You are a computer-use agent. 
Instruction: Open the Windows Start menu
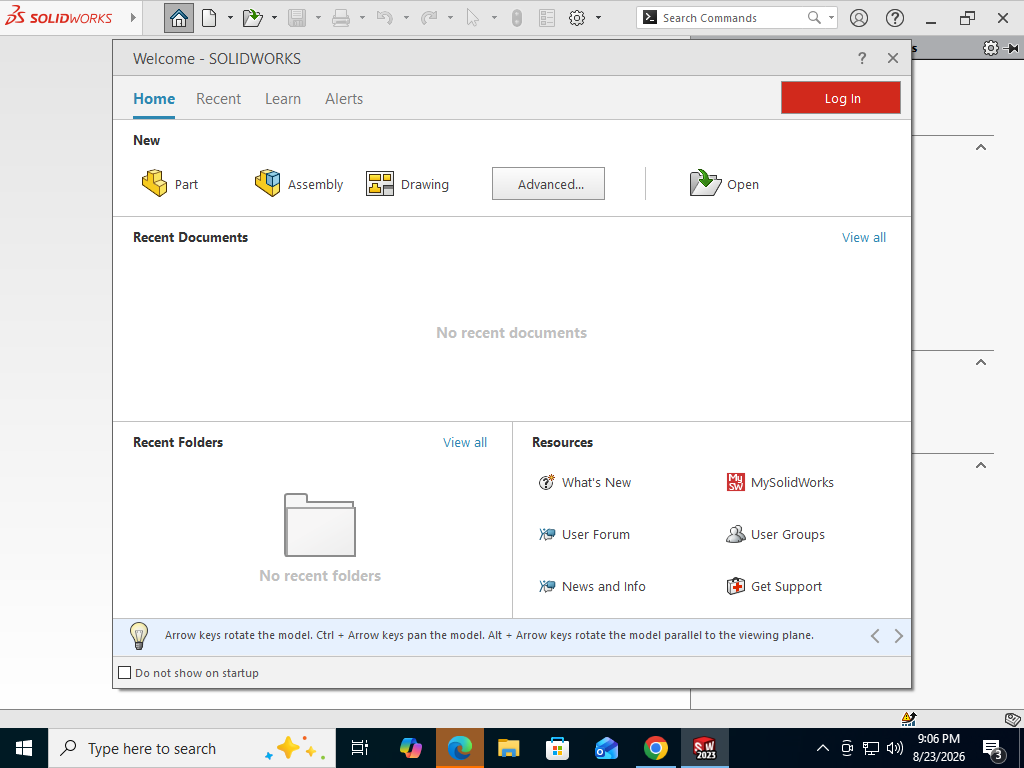pos(24,748)
